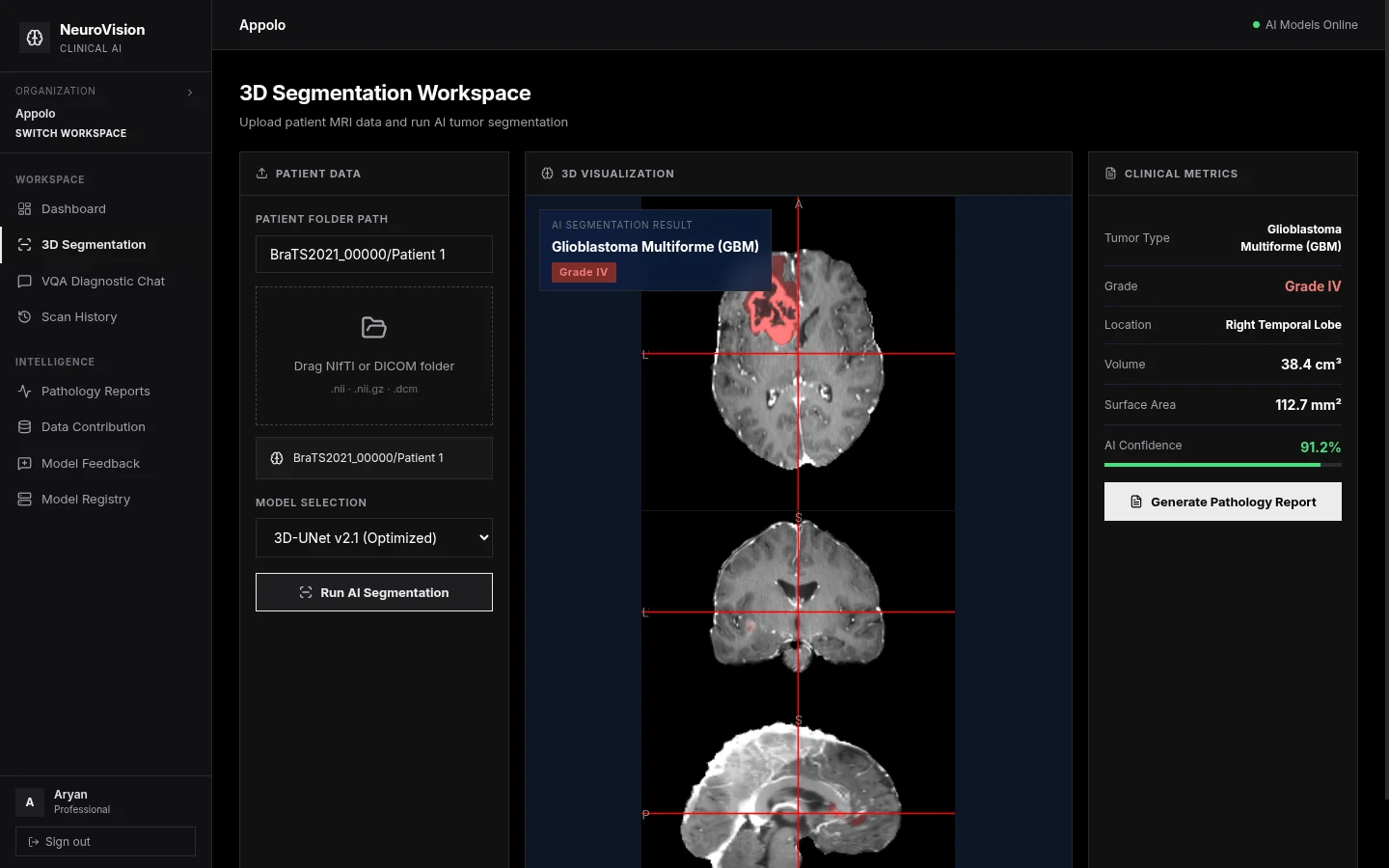The width and height of the screenshot is (1389, 868).
Task: Click the Right Temporal Lobe location value
Action: pyautogui.click(x=1283, y=325)
